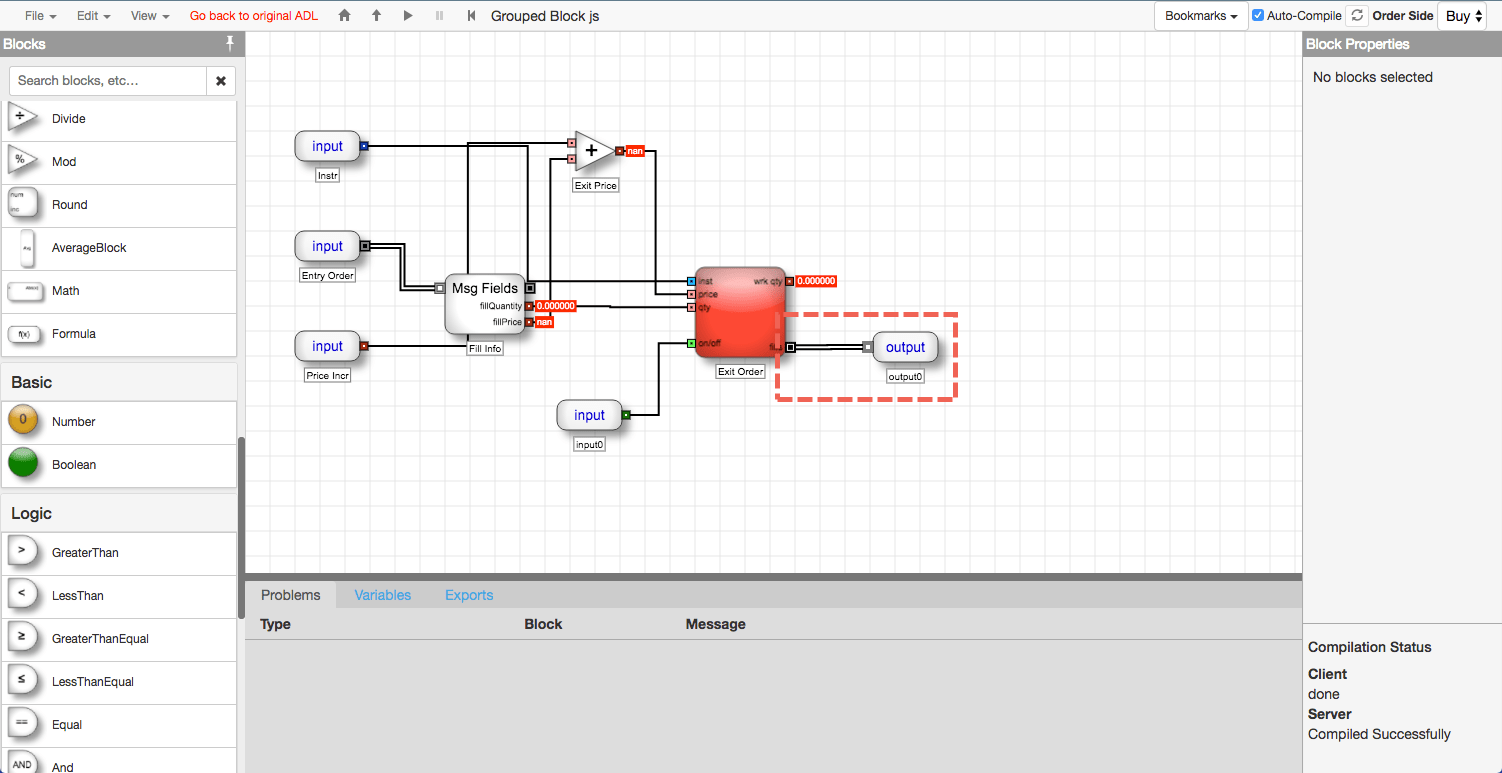The image size is (1502, 773).
Task: Select the LessThanEqual block icon
Action: pyautogui.click(x=22, y=681)
